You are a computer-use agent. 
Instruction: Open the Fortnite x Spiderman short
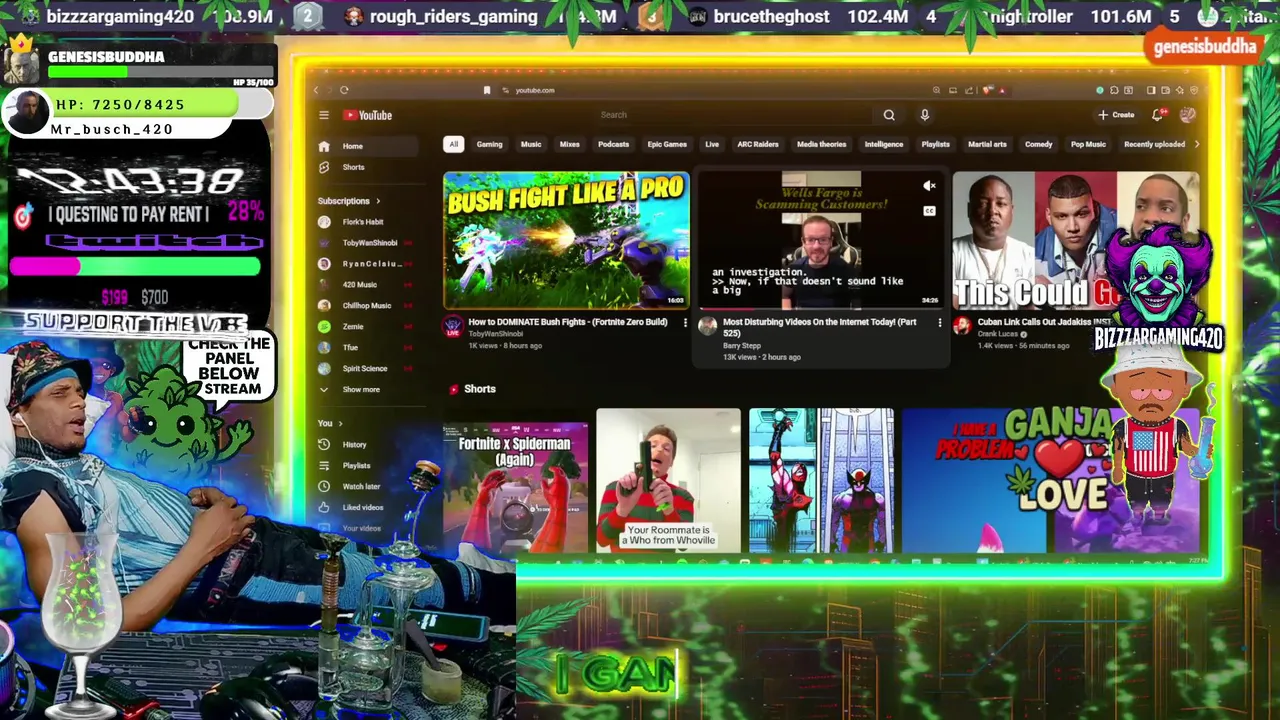pyautogui.click(x=515, y=480)
